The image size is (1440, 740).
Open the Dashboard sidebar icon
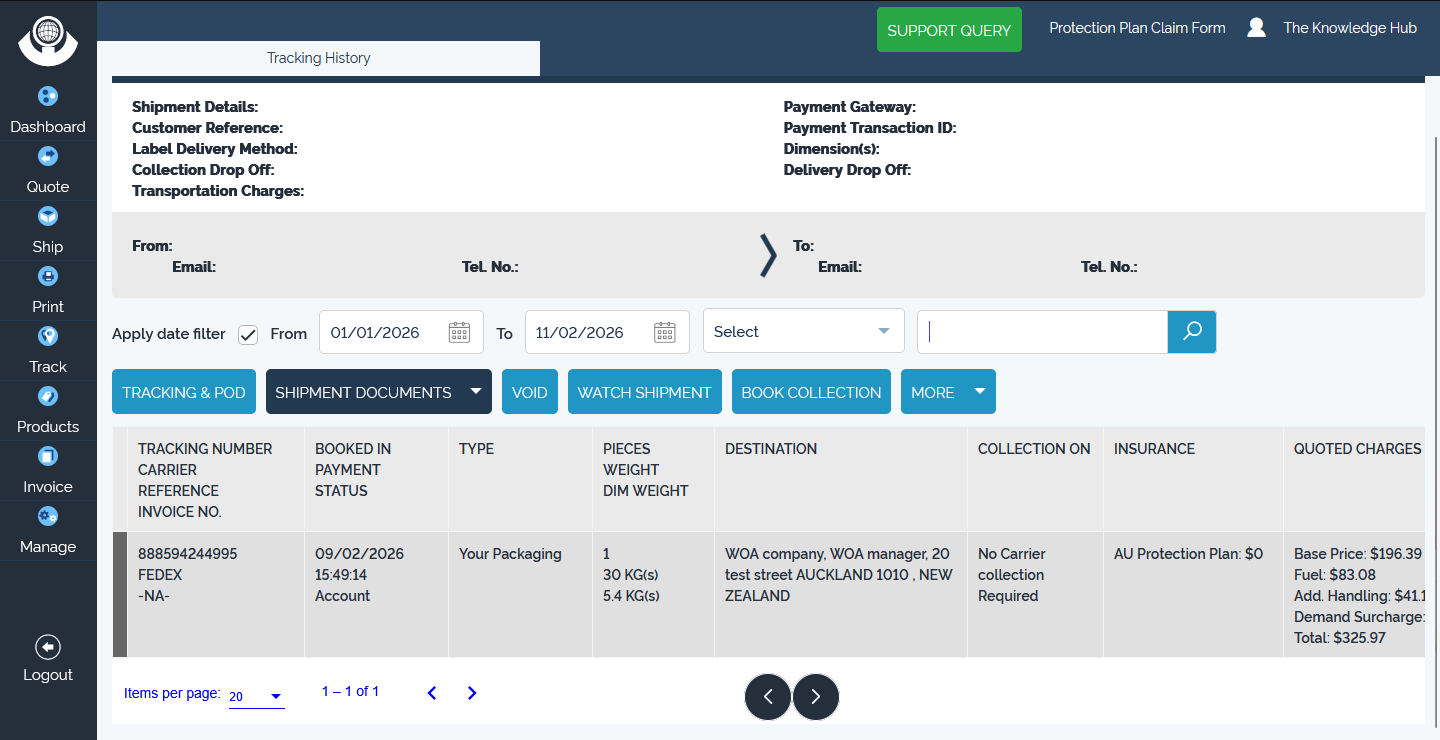48,97
